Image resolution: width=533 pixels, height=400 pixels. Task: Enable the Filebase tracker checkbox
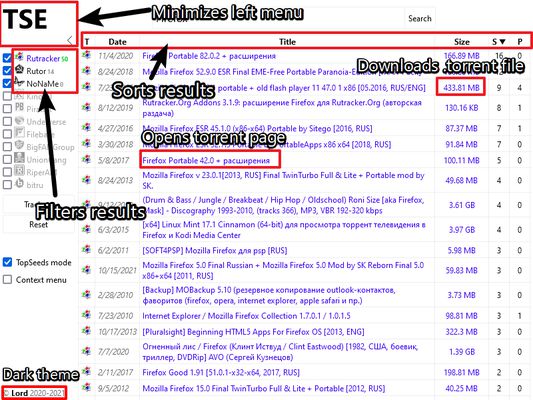coord(7,134)
